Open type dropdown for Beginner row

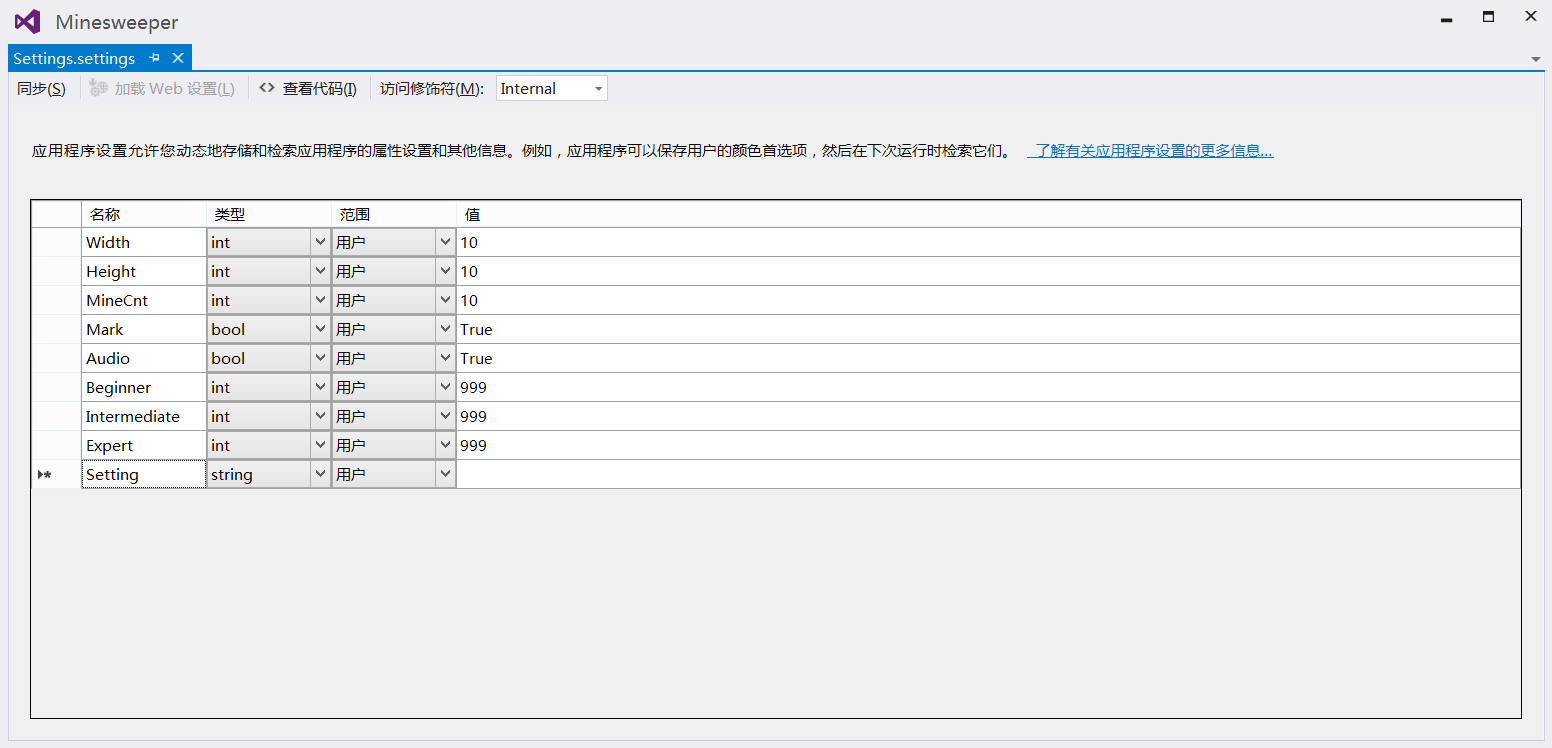[x=320, y=387]
